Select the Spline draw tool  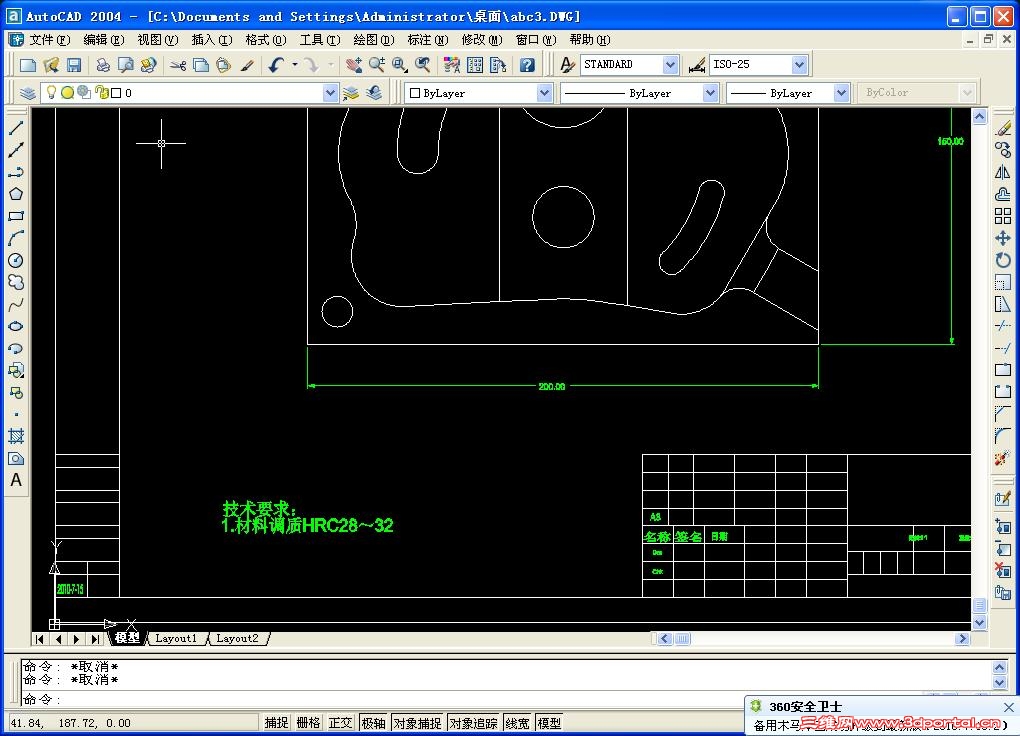[x=16, y=305]
